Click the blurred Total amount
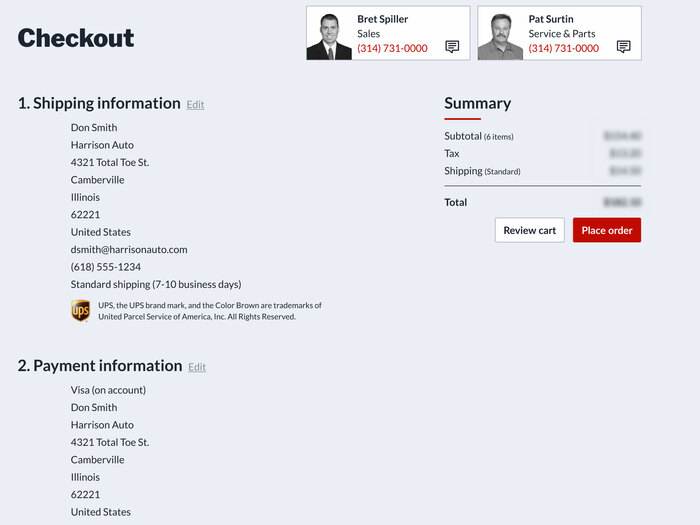Screen dimensions: 700x525 coord(622,202)
